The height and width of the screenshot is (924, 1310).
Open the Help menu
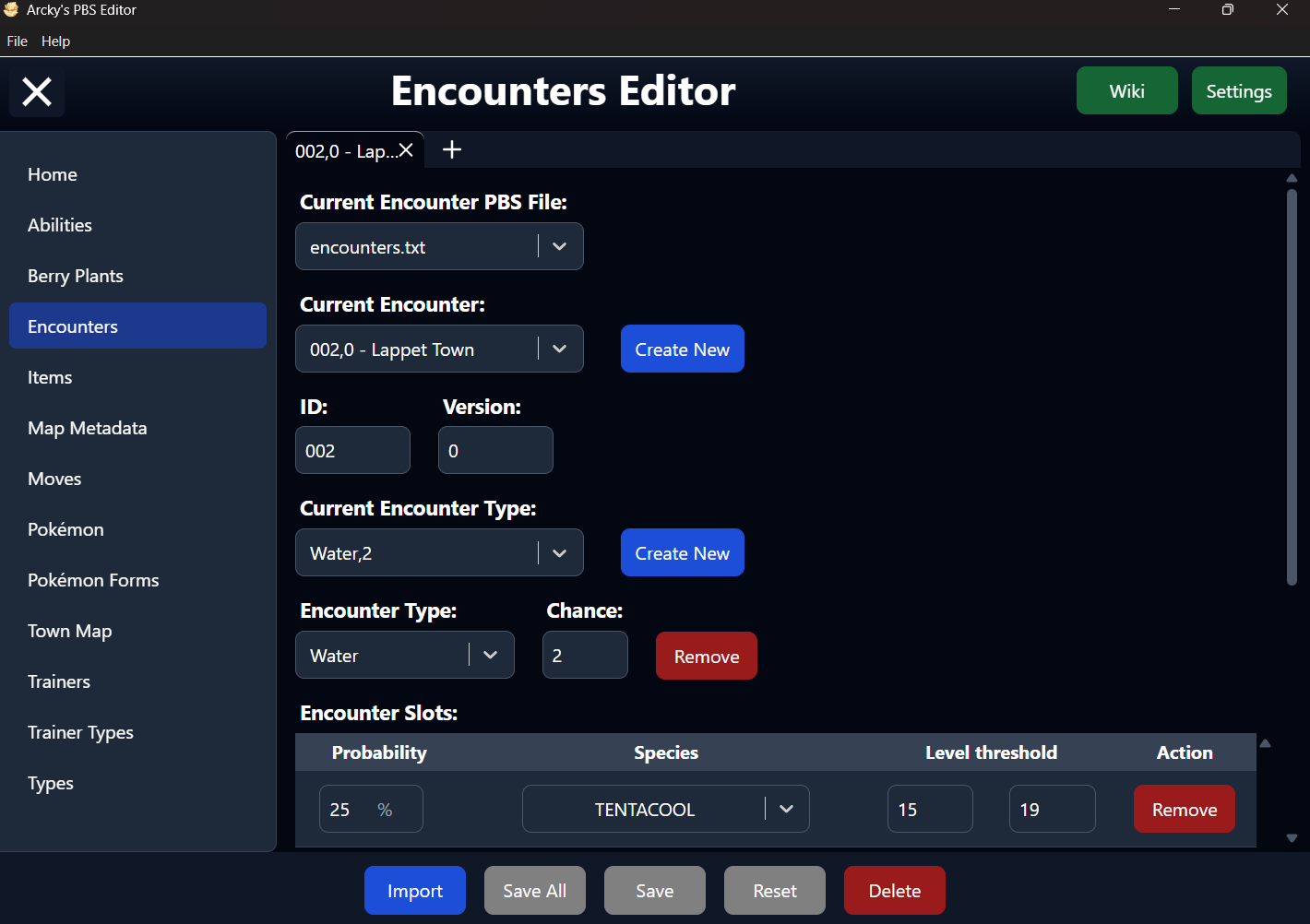[x=55, y=41]
